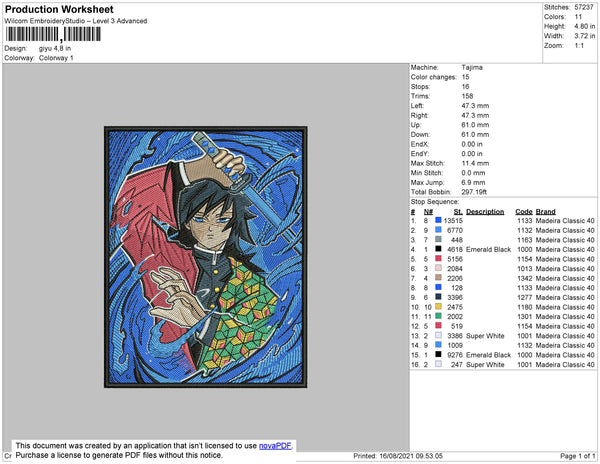Click the blue swatch in stop row 1
Screen dimensions: 600x464
click(438, 220)
